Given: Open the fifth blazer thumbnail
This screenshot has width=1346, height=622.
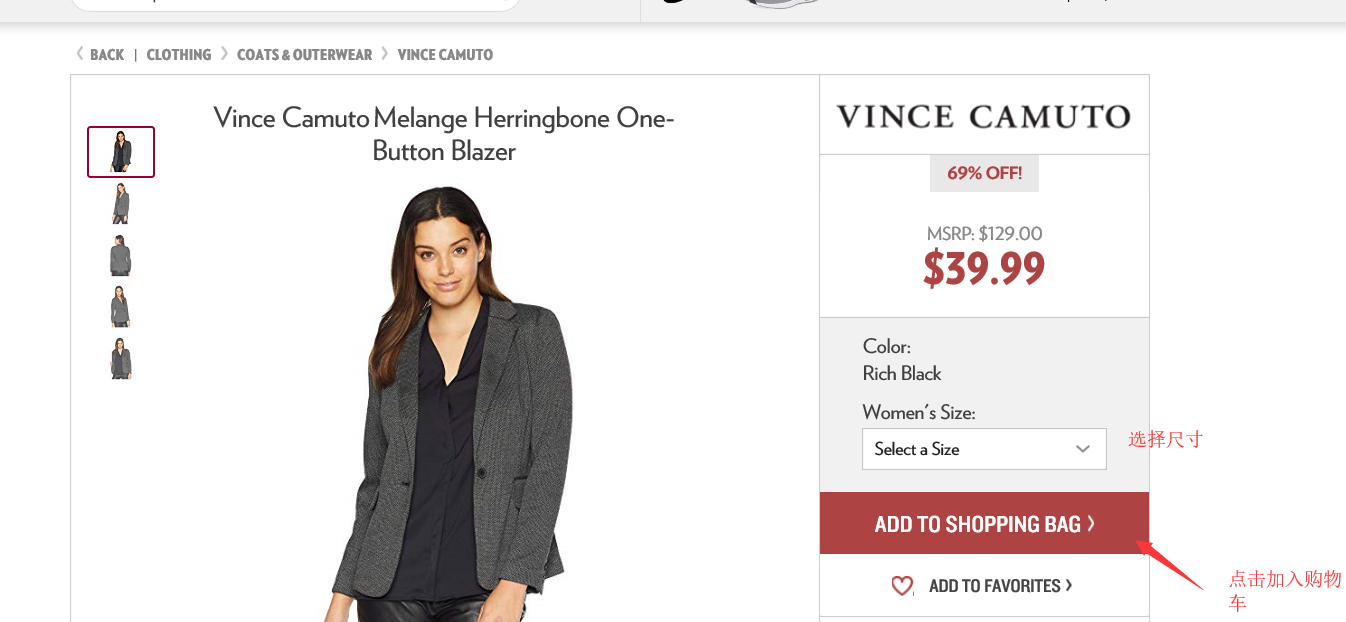Looking at the screenshot, I should 121,358.
